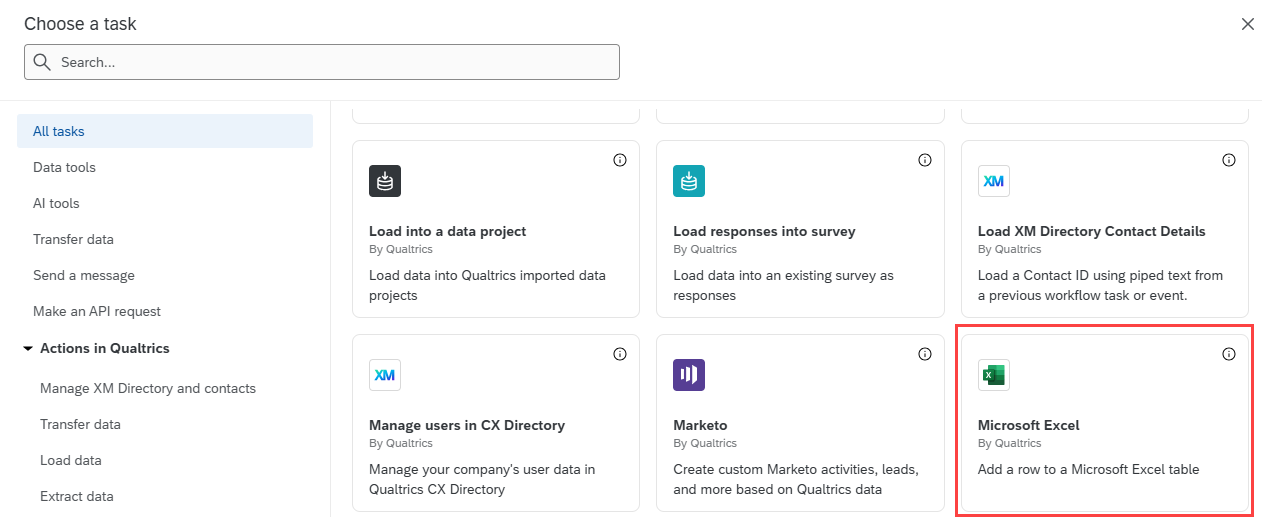The height and width of the screenshot is (517, 1262).
Task: Click 'Add a row to a Microsoft Excel table'
Action: click(x=1088, y=469)
